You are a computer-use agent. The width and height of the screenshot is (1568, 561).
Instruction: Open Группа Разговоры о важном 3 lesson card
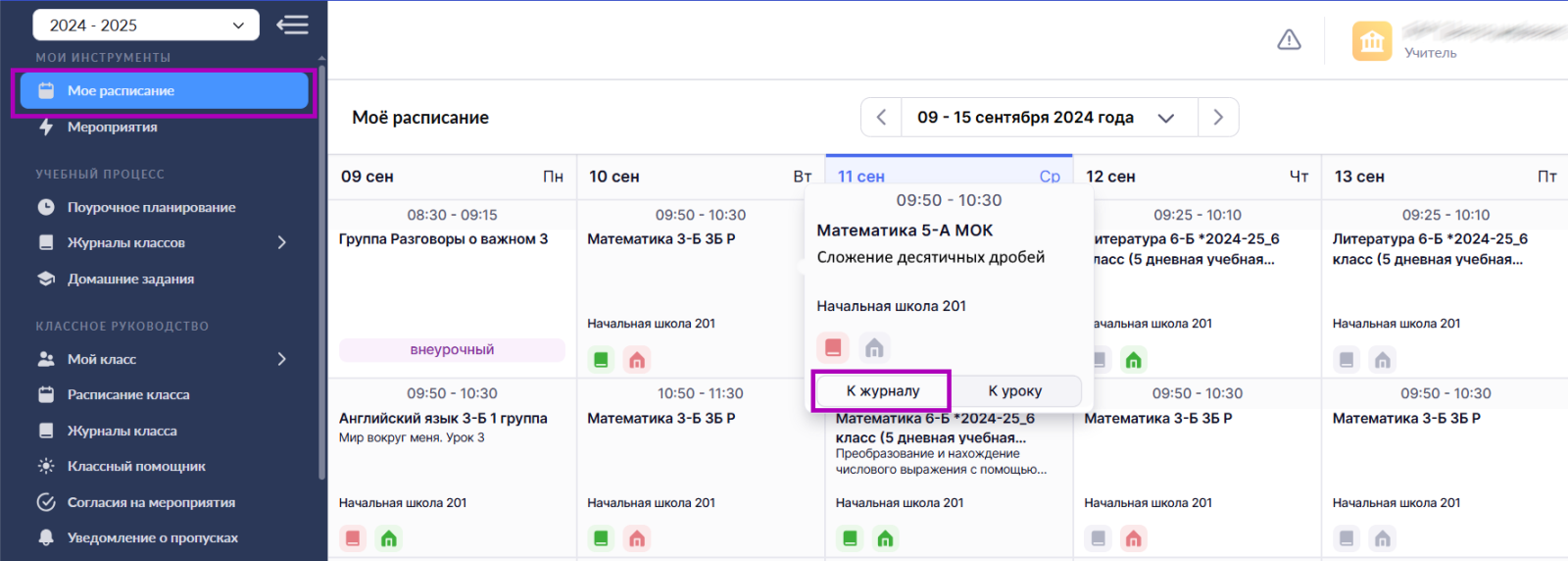pos(452,290)
